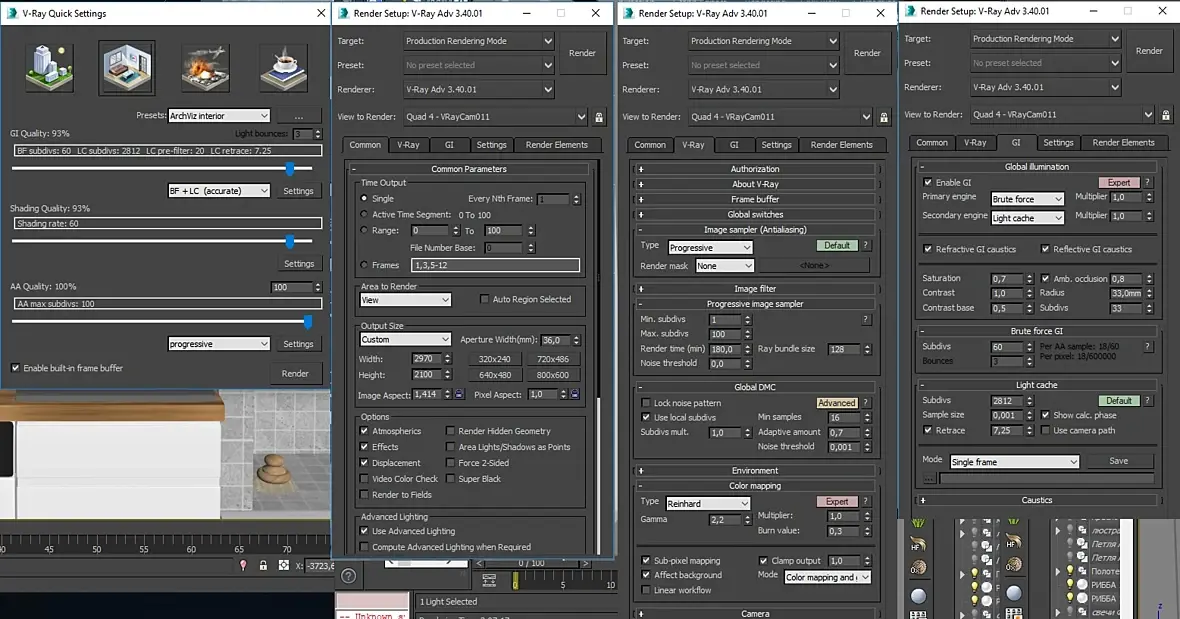Adjust the GI Quality slider handle
1180x619 pixels.
[290, 168]
